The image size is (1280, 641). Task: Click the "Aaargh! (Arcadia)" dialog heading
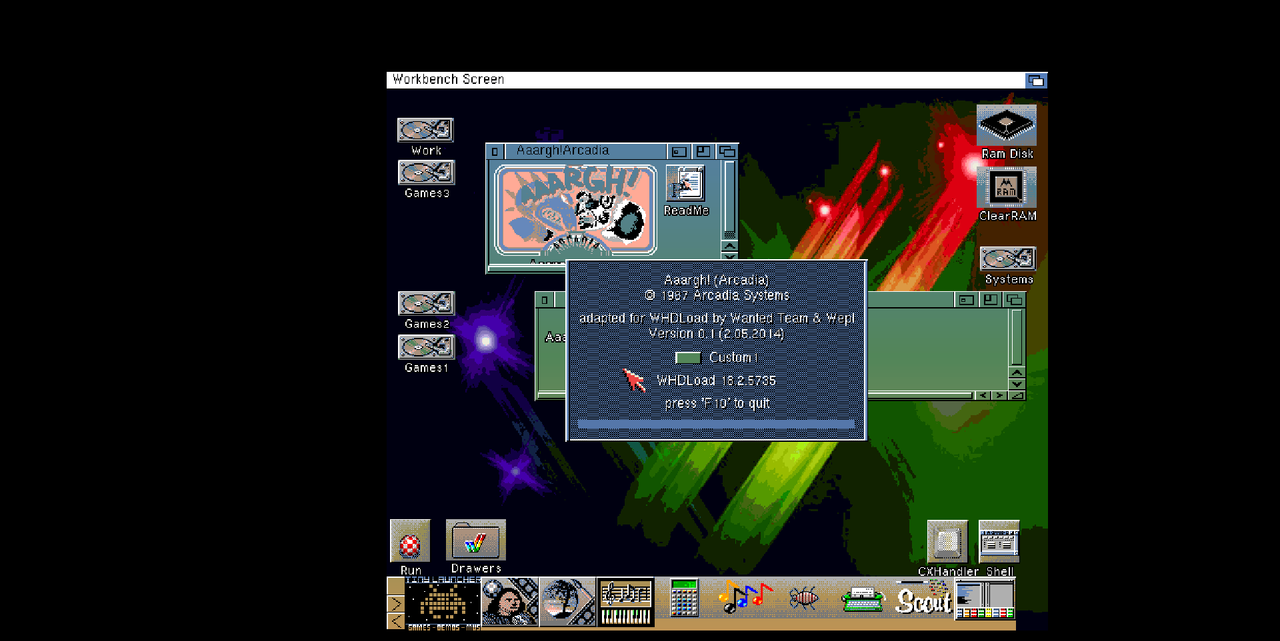click(x=716, y=280)
